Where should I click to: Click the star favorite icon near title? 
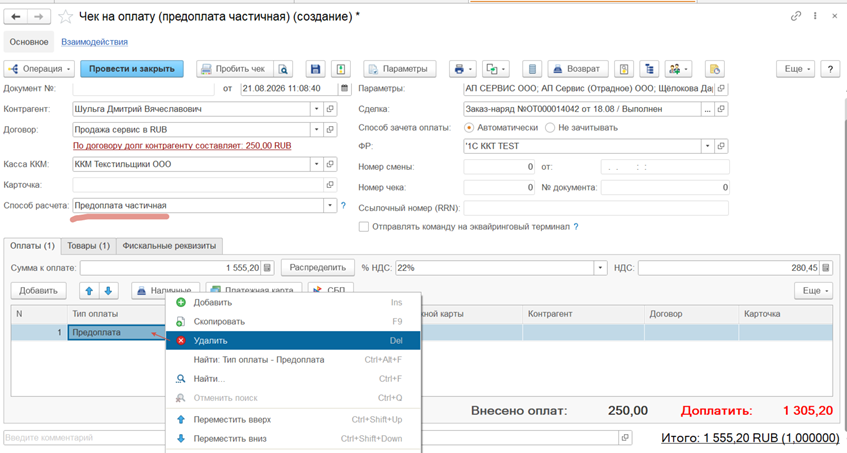coord(65,17)
